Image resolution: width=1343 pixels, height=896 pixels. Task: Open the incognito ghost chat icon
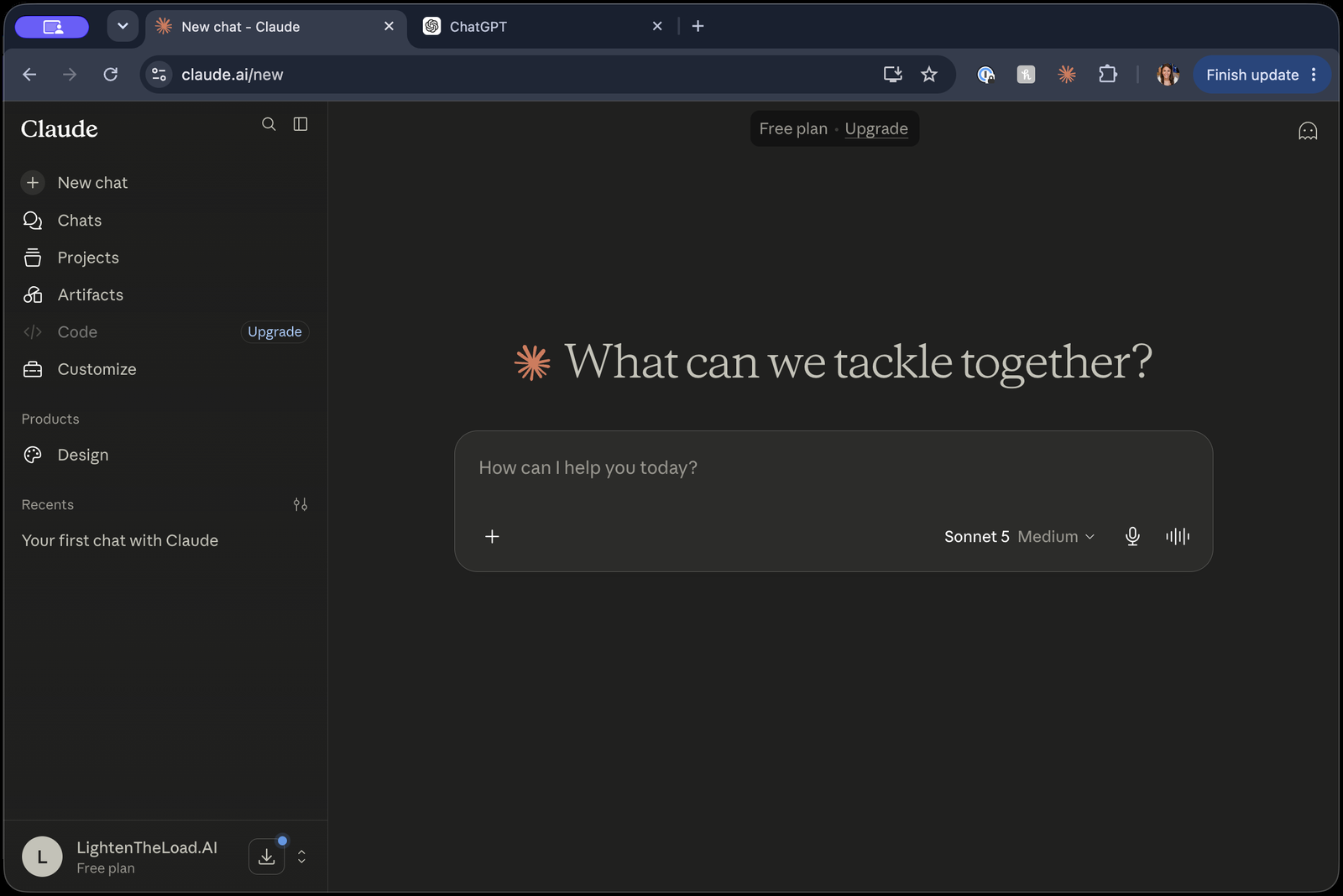tap(1308, 131)
